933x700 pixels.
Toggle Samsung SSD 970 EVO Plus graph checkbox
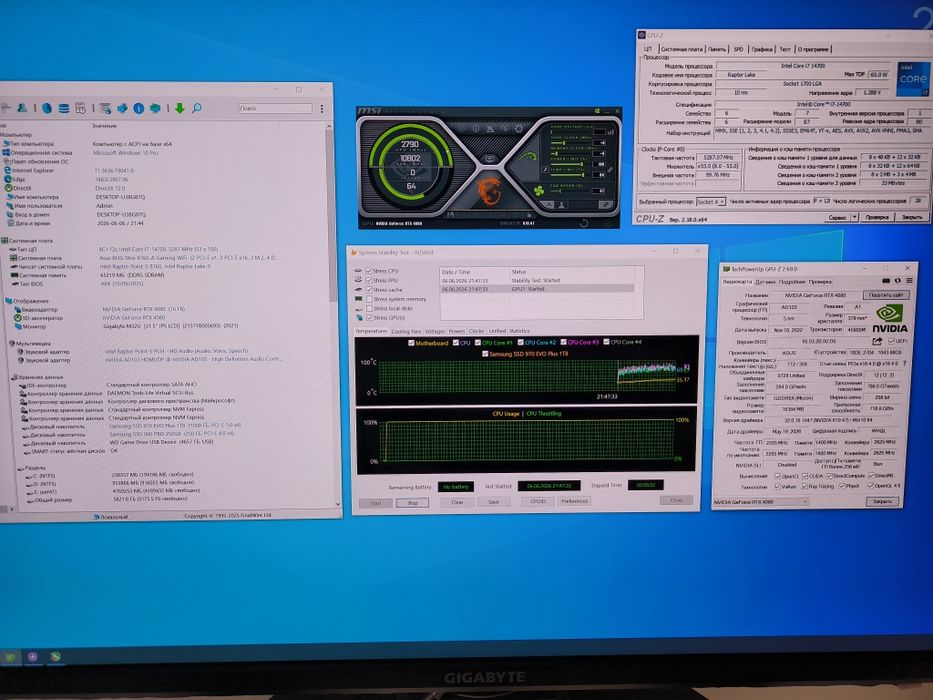pyautogui.click(x=485, y=354)
